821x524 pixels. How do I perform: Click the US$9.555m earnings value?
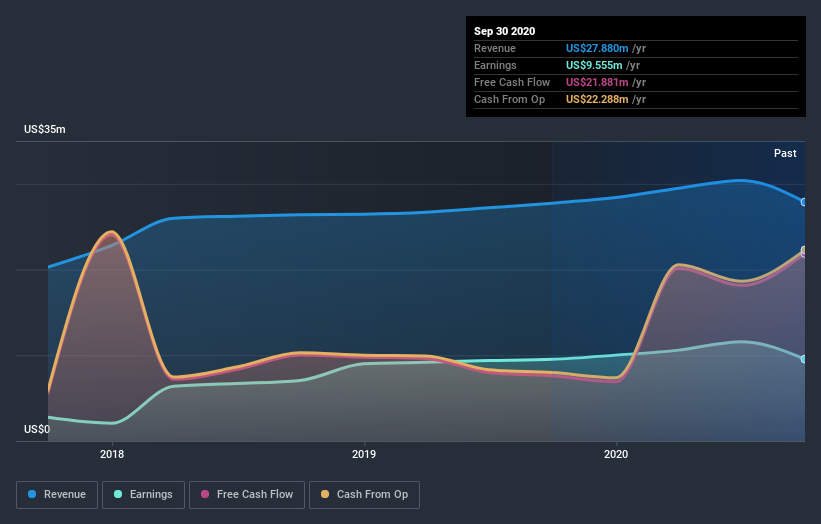(594, 65)
